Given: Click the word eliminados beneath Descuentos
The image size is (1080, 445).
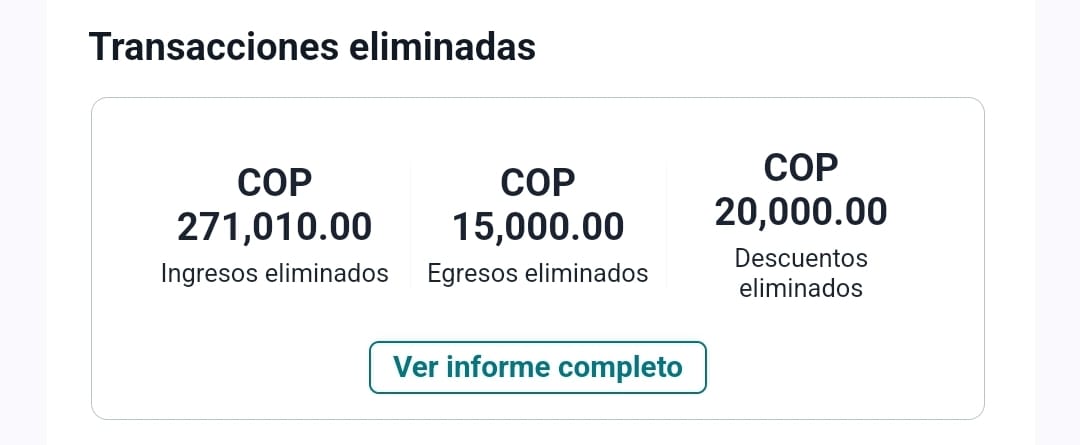Looking at the screenshot, I should tap(801, 288).
